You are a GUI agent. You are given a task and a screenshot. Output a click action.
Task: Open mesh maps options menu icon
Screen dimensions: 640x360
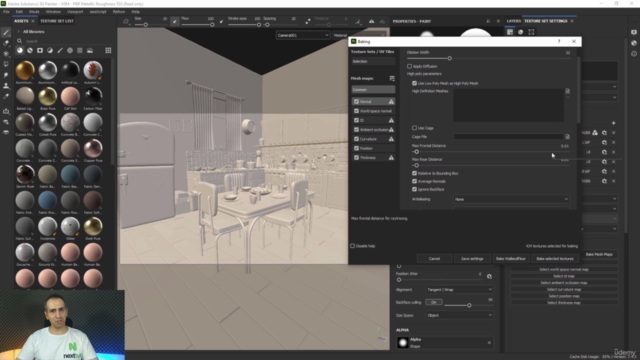[x=392, y=78]
